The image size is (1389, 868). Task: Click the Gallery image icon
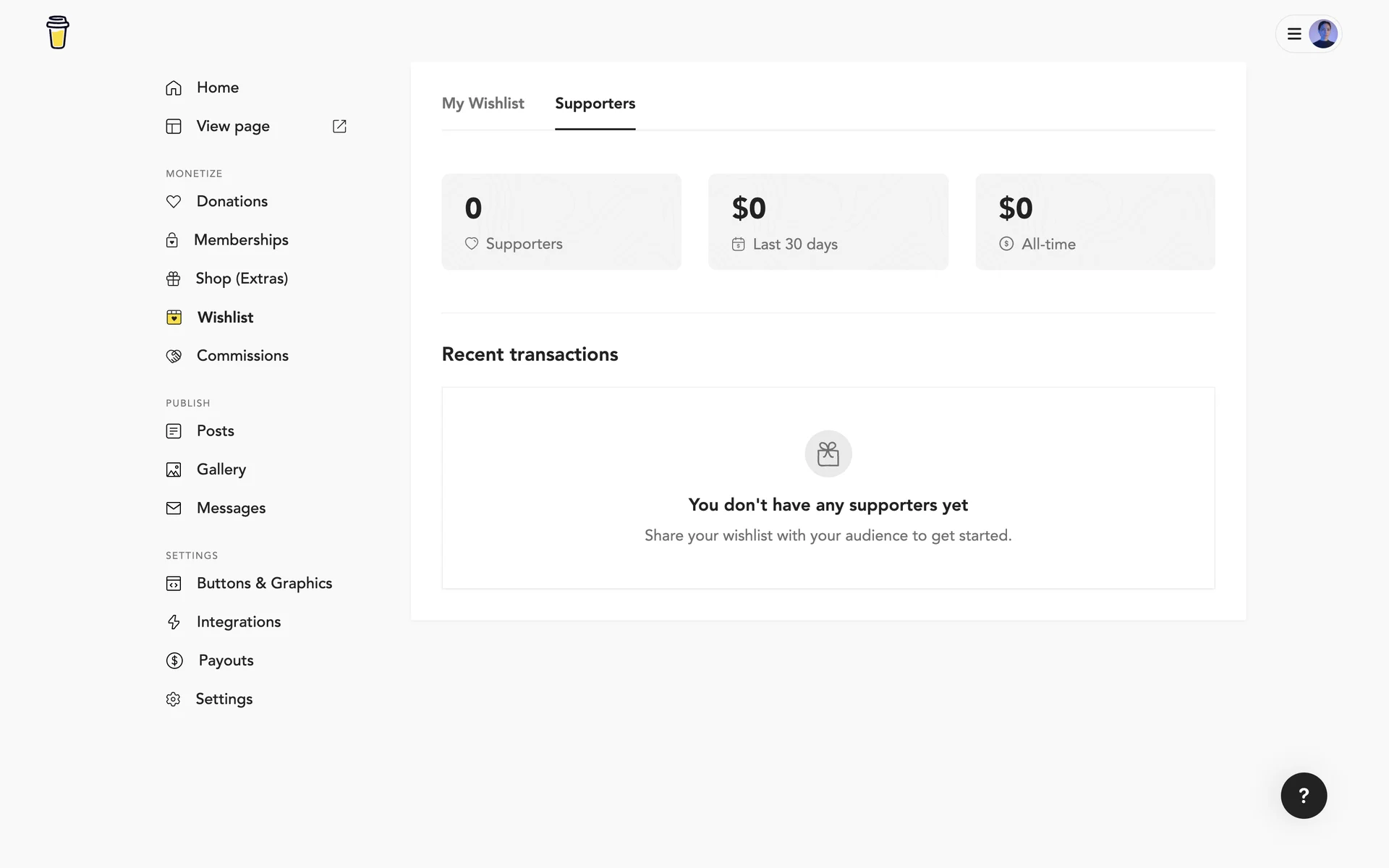point(174,470)
